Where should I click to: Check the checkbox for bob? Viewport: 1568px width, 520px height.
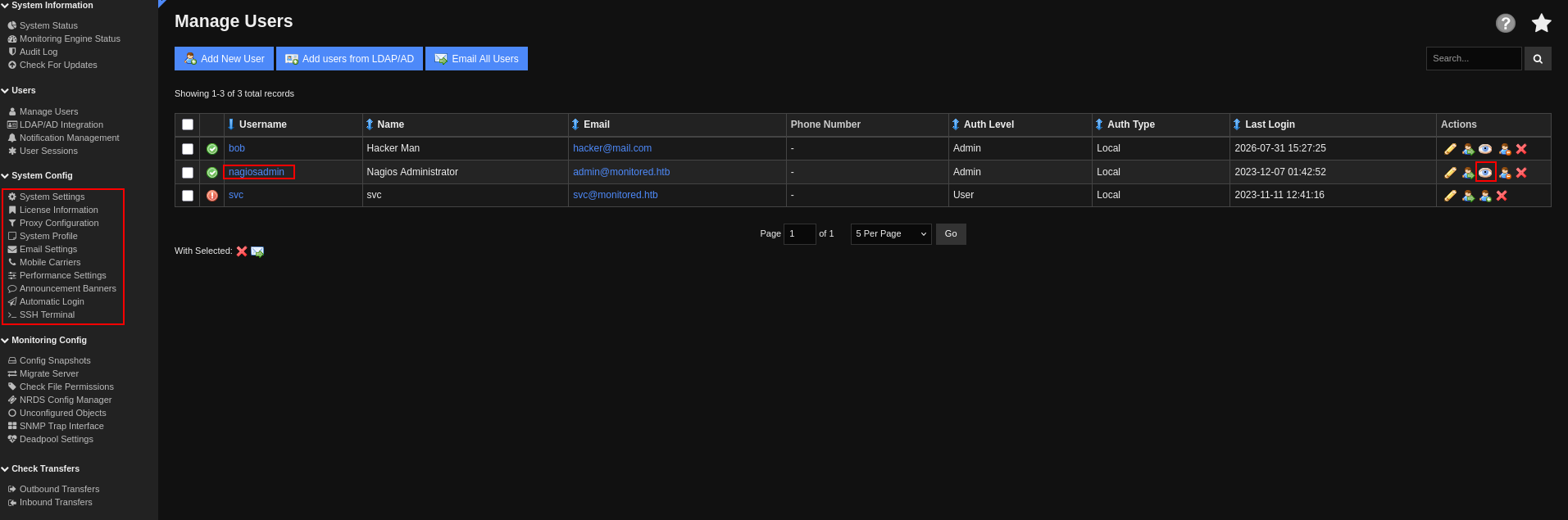coord(188,149)
